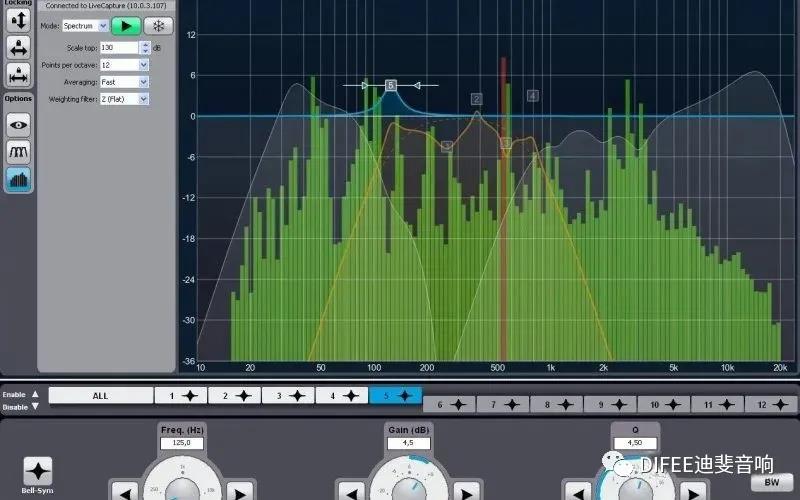Decrease frequency with left arrow button
Viewport: 800px width, 500px height.
[x=125, y=491]
